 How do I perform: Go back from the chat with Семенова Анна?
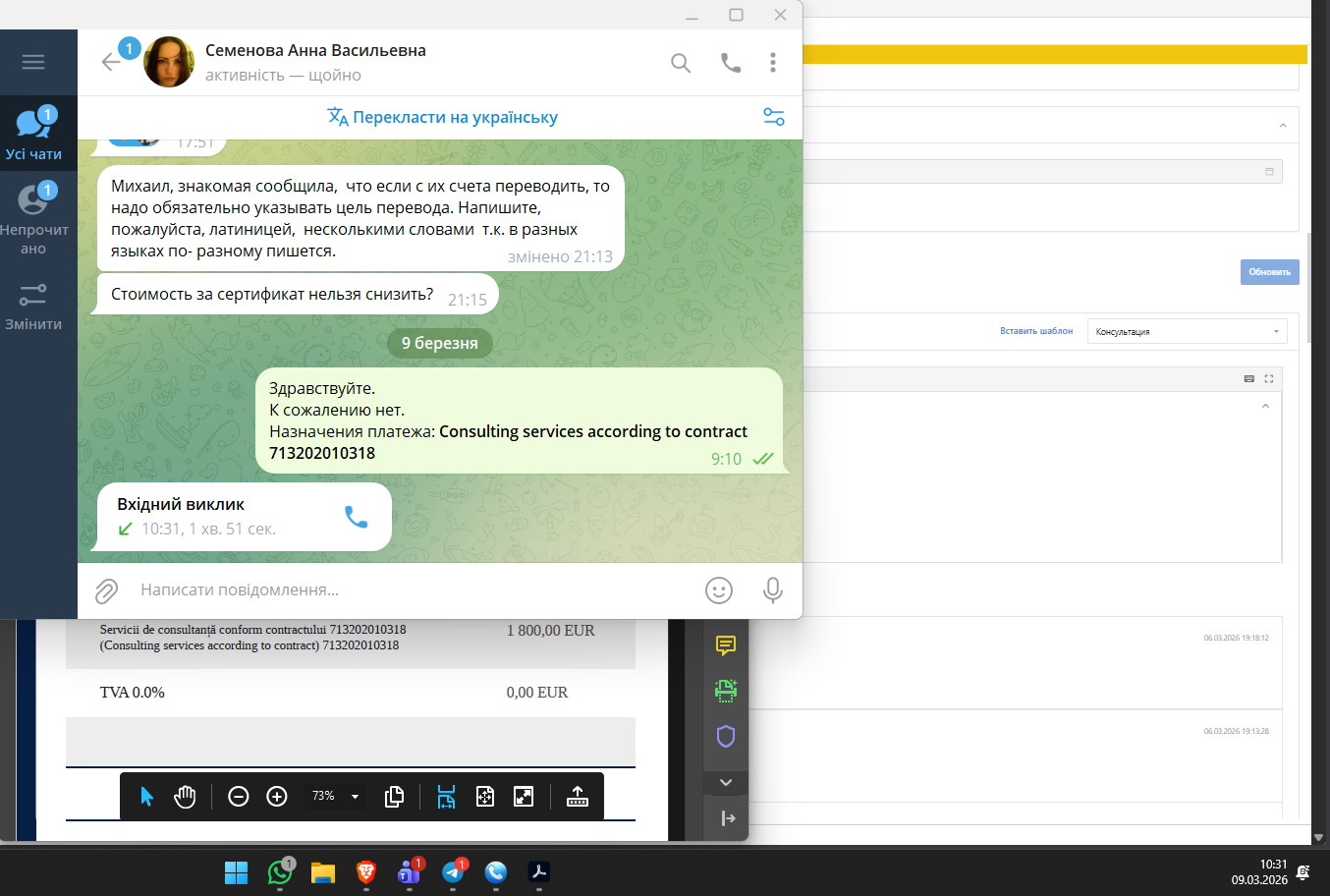111,62
